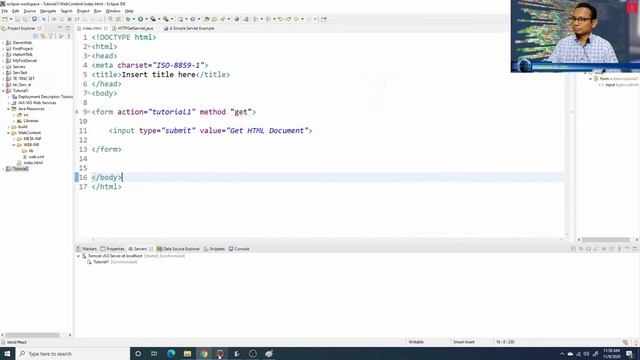This screenshot has height=360, width=640.
Task: Open the Navigate menu
Action: pos(48,11)
